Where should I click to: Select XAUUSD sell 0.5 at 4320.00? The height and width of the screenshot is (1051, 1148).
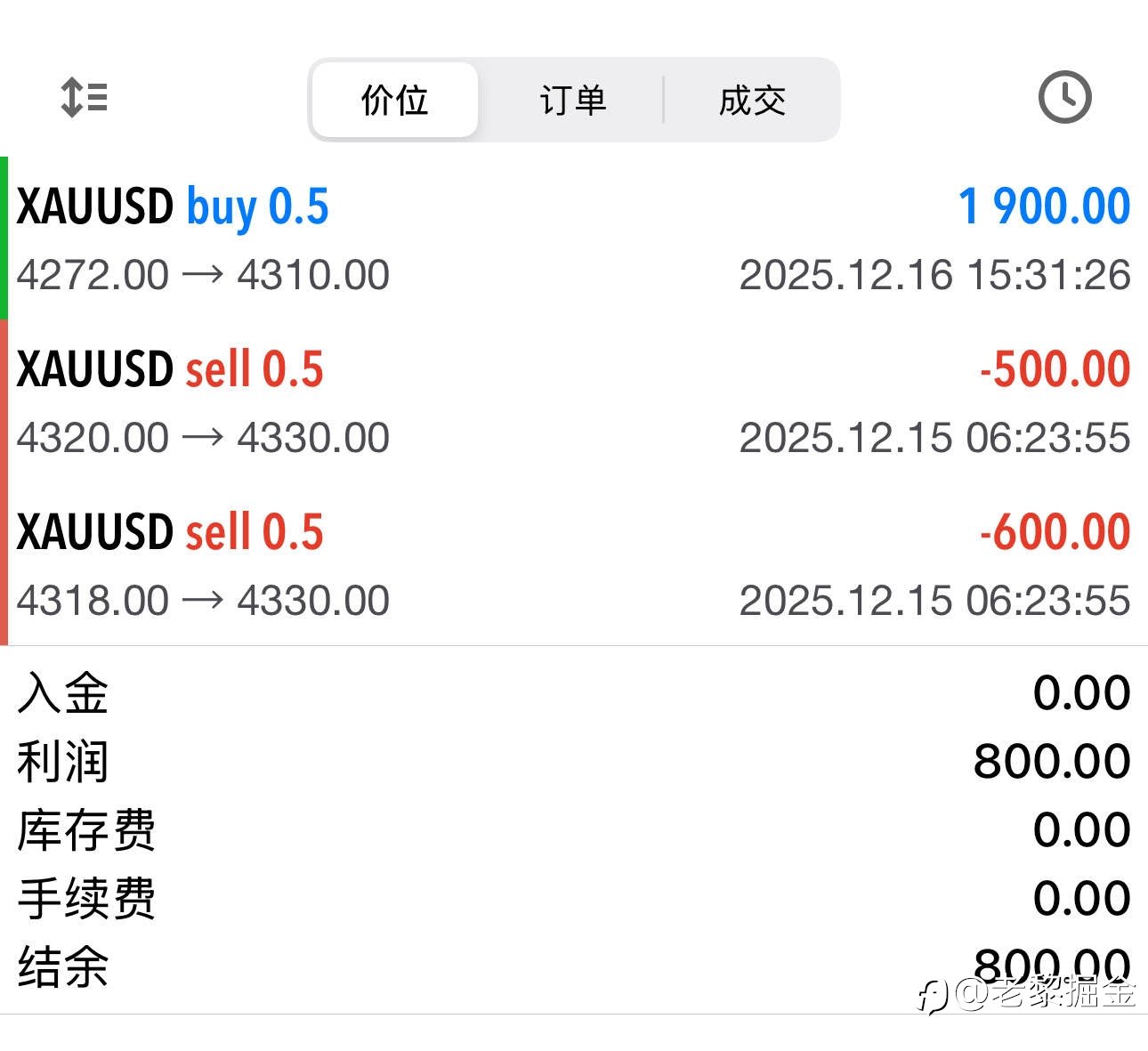(170, 369)
